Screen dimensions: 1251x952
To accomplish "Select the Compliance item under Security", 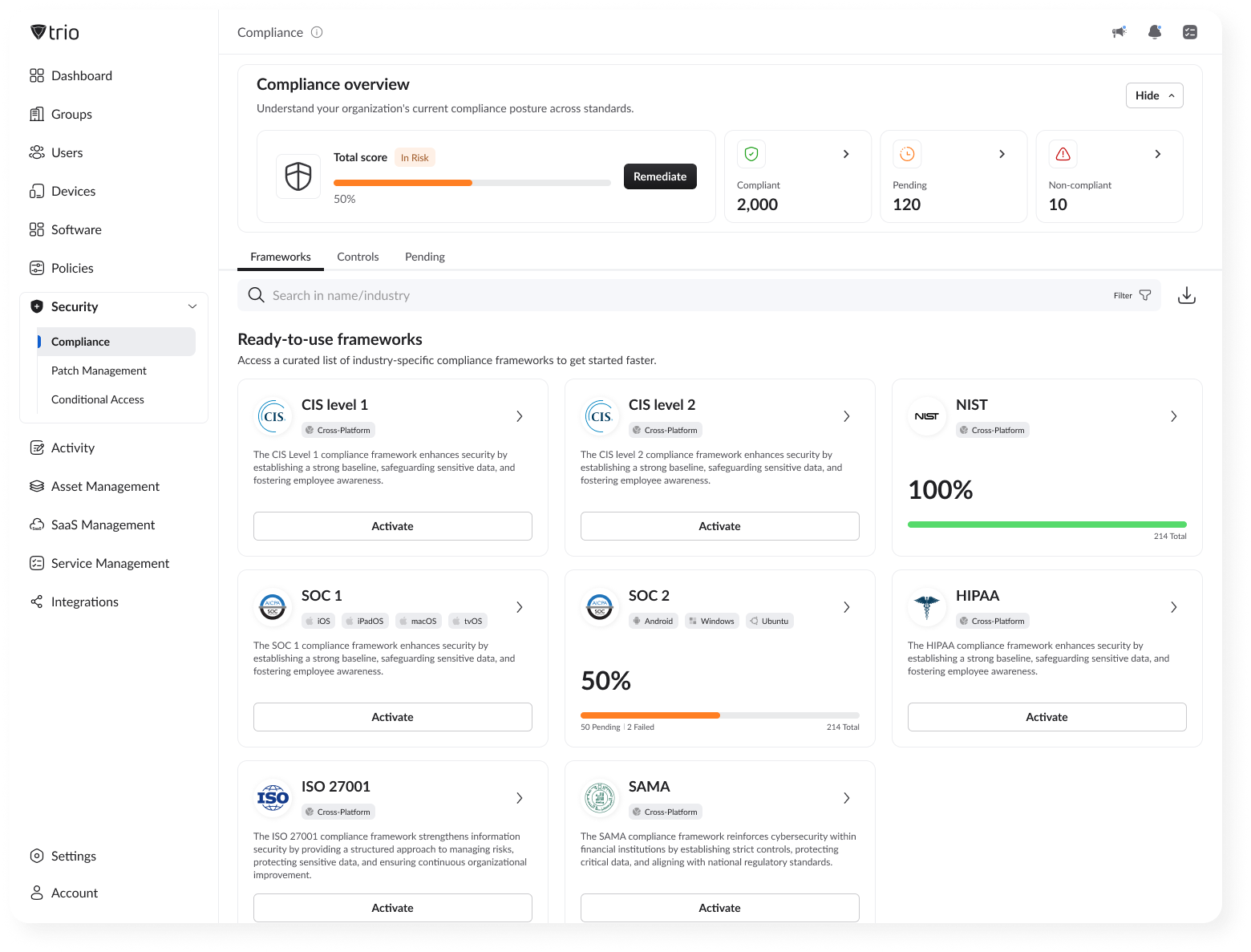I will pyautogui.click(x=80, y=342).
